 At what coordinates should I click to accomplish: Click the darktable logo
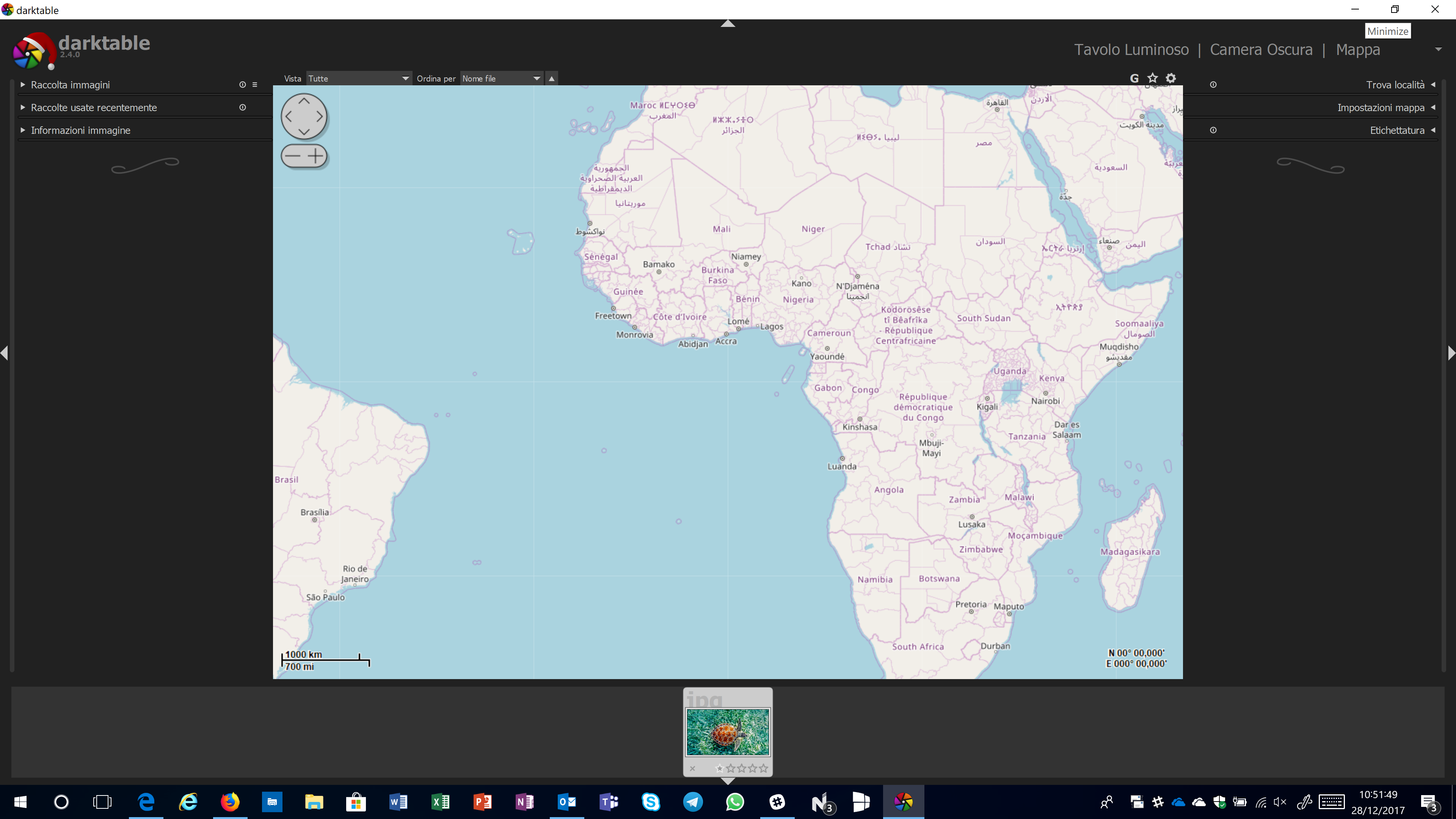(x=34, y=51)
